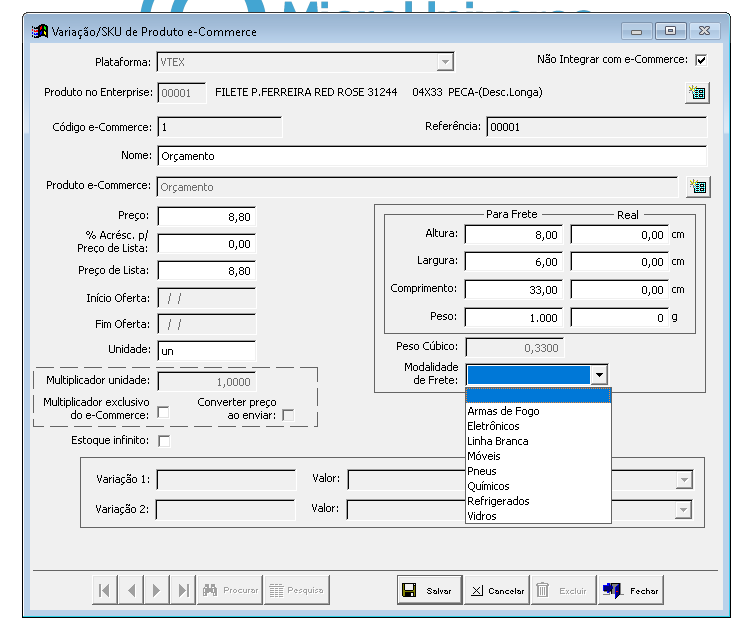739x631 pixels.
Task: Click the Largura Real field
Action: [x=620, y=262]
